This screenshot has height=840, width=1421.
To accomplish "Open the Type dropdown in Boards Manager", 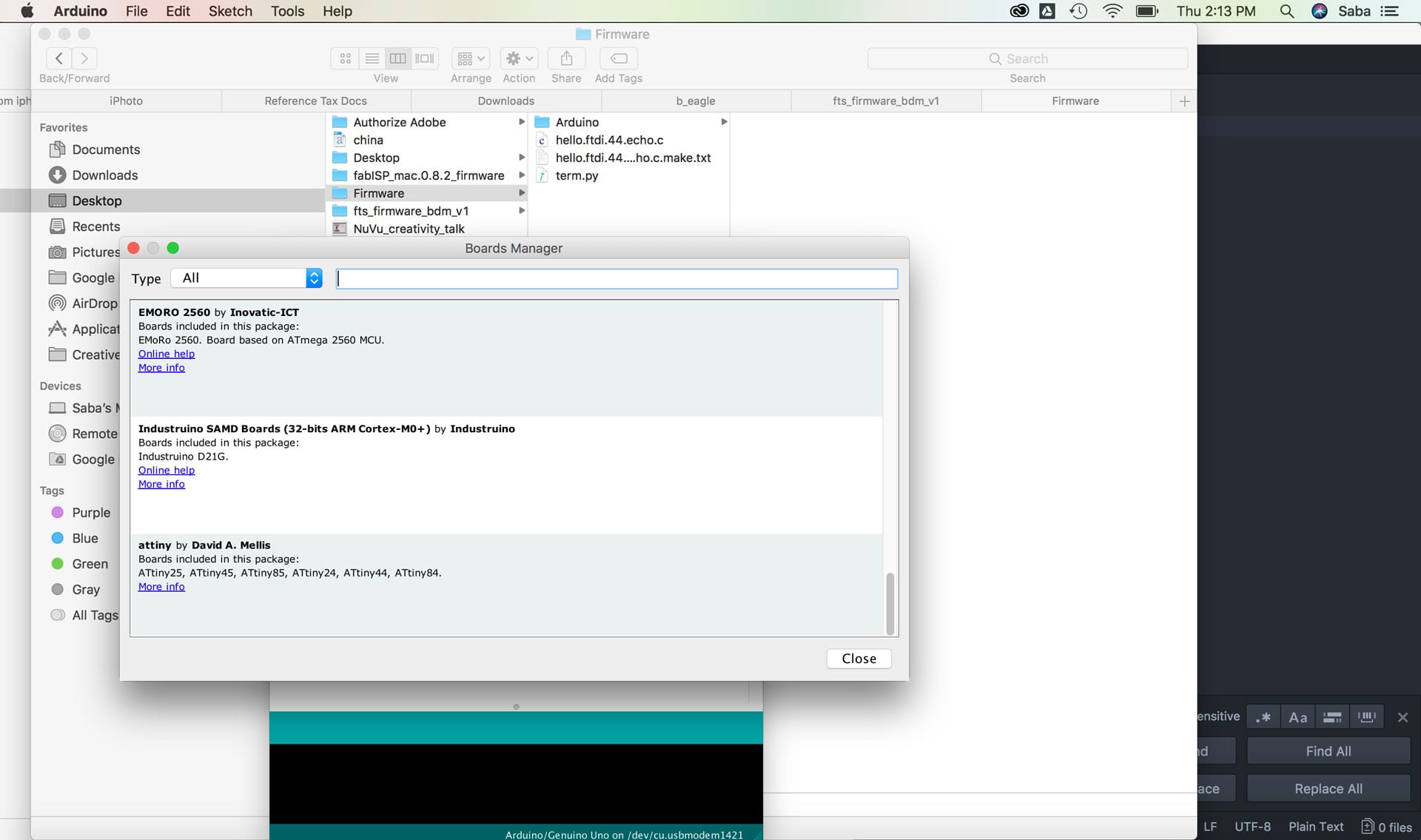I will [x=247, y=278].
